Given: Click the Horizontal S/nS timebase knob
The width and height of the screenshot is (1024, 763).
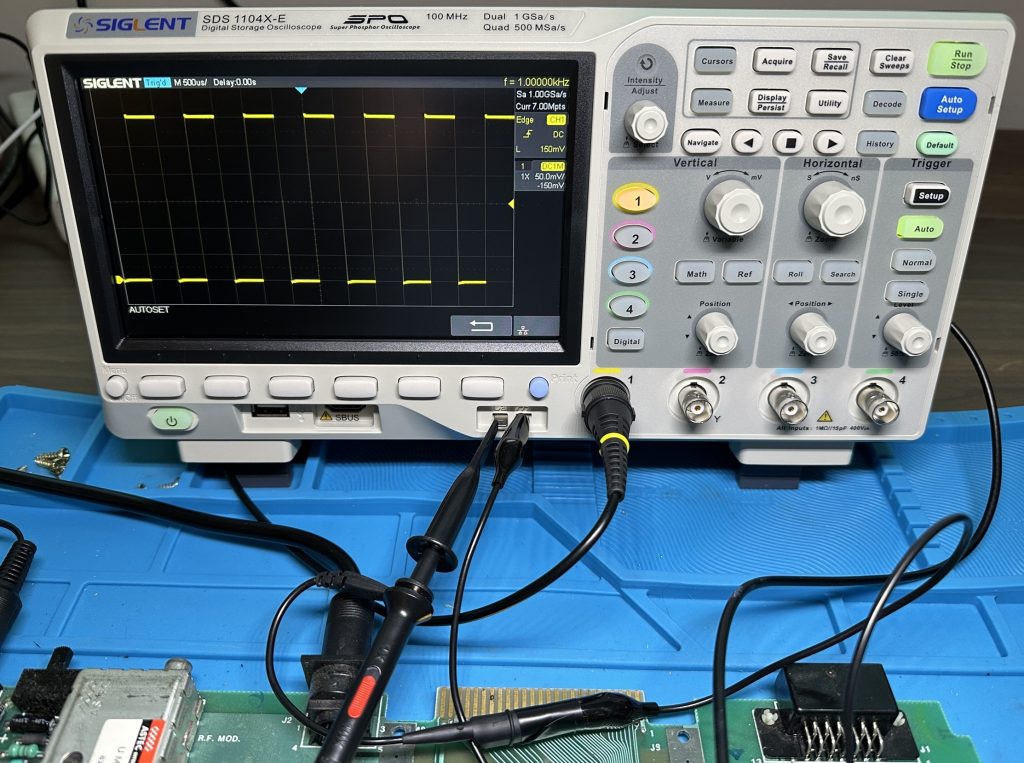Looking at the screenshot, I should [x=834, y=208].
